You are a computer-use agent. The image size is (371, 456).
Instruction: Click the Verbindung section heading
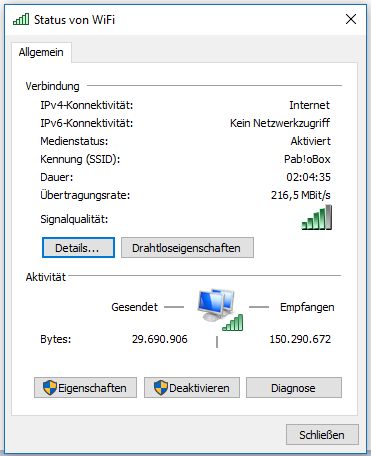(53, 86)
